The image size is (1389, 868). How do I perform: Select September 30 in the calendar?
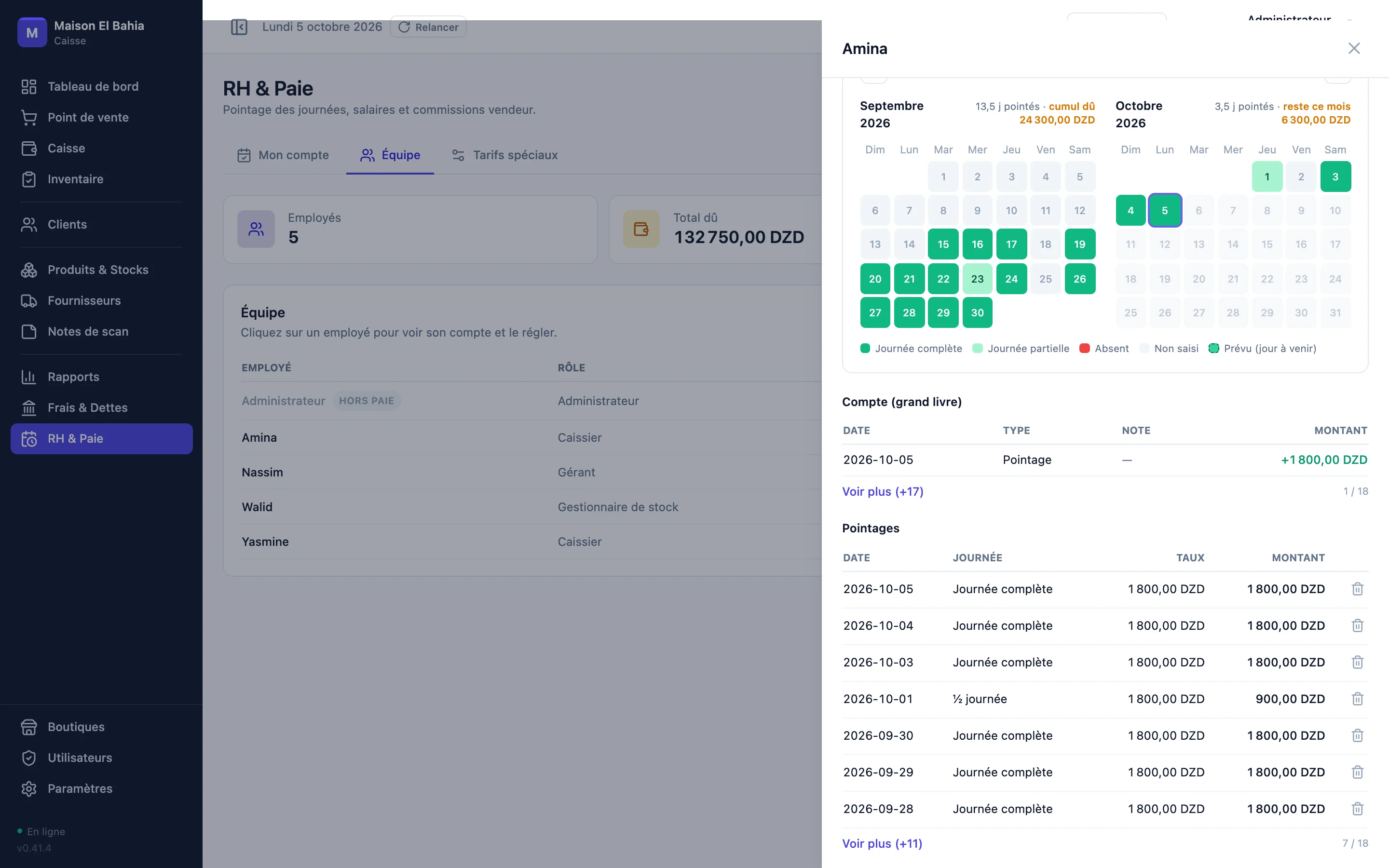978,313
